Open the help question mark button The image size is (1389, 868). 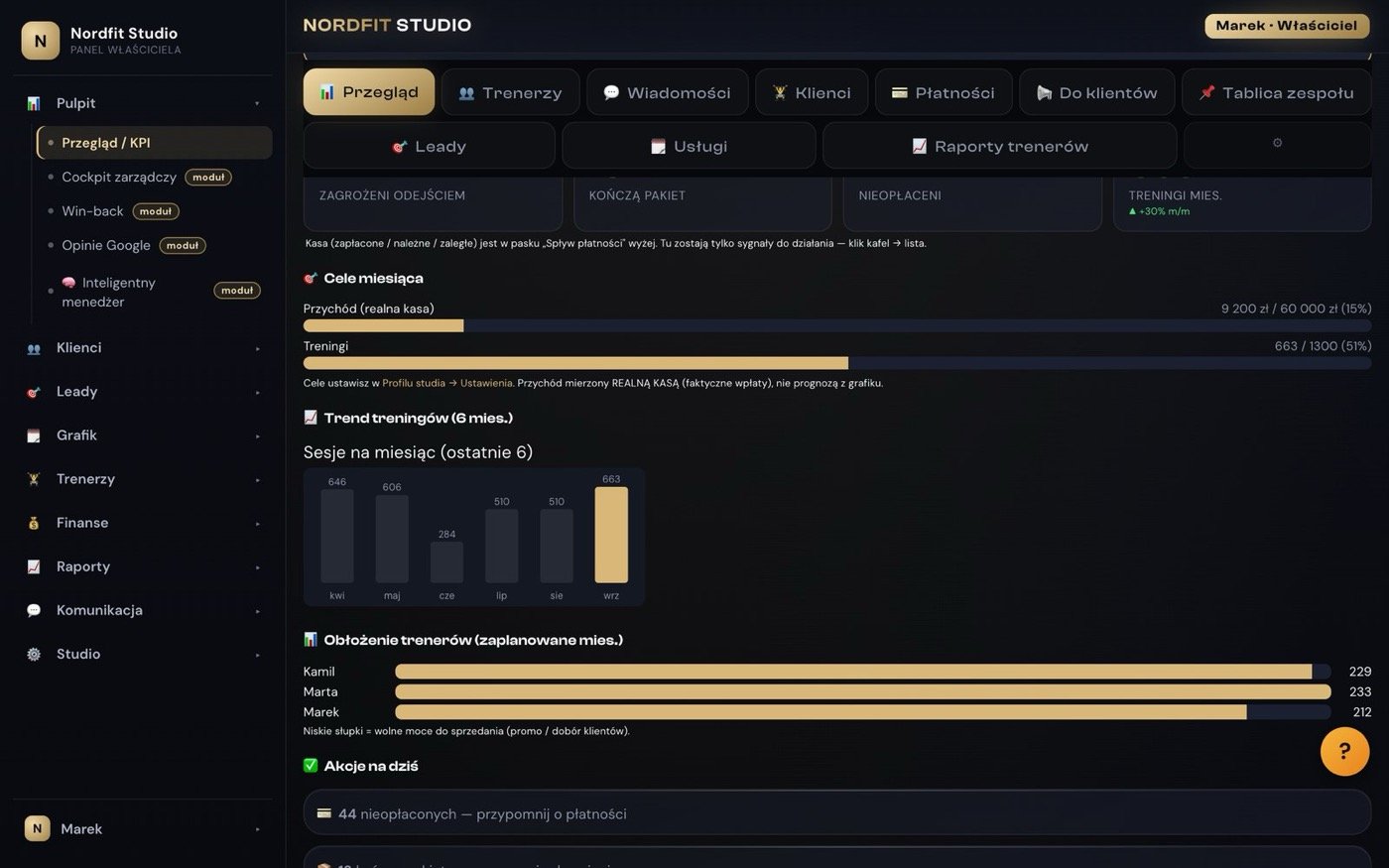1344,751
